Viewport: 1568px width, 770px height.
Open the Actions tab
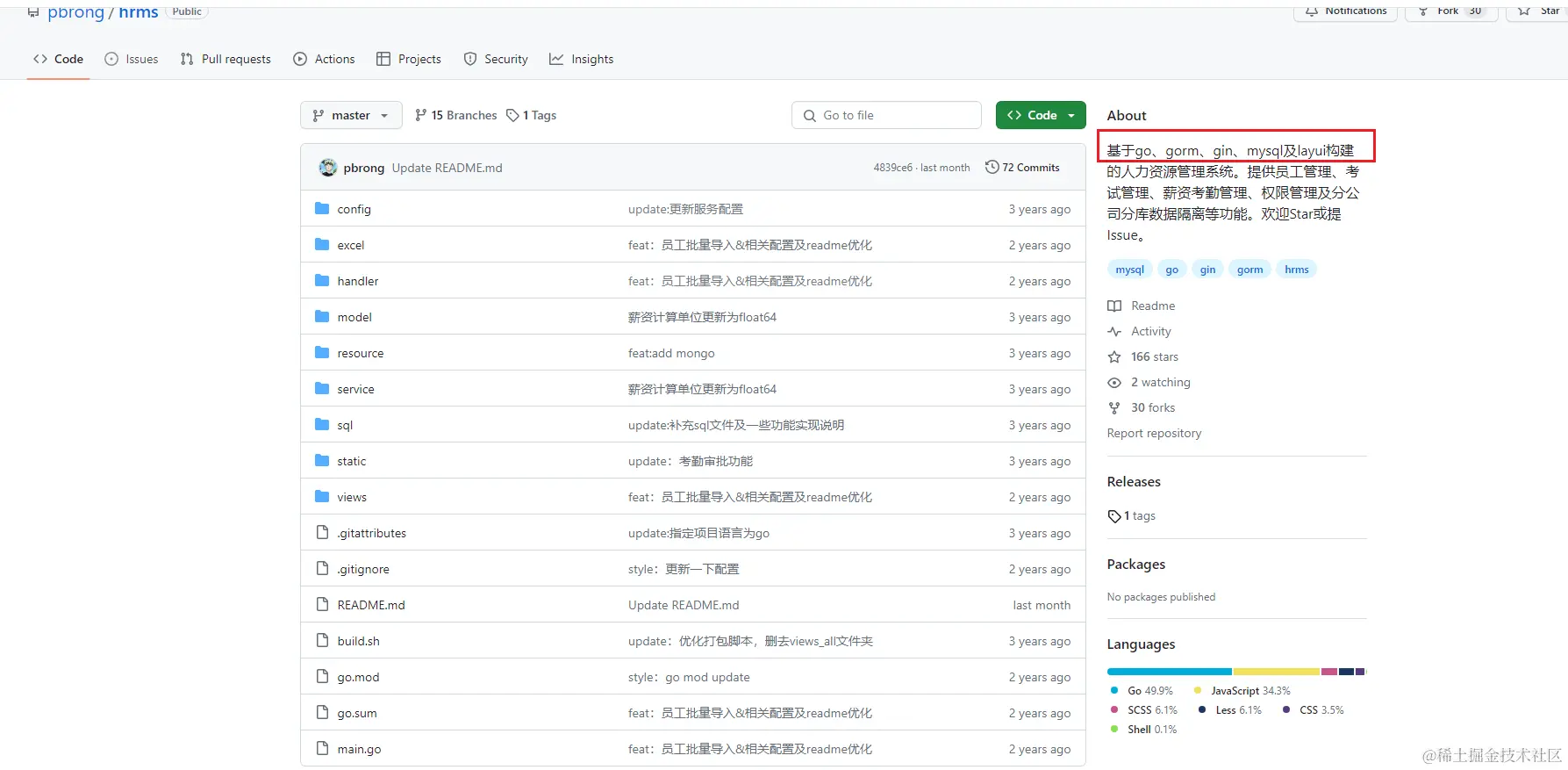(x=324, y=59)
